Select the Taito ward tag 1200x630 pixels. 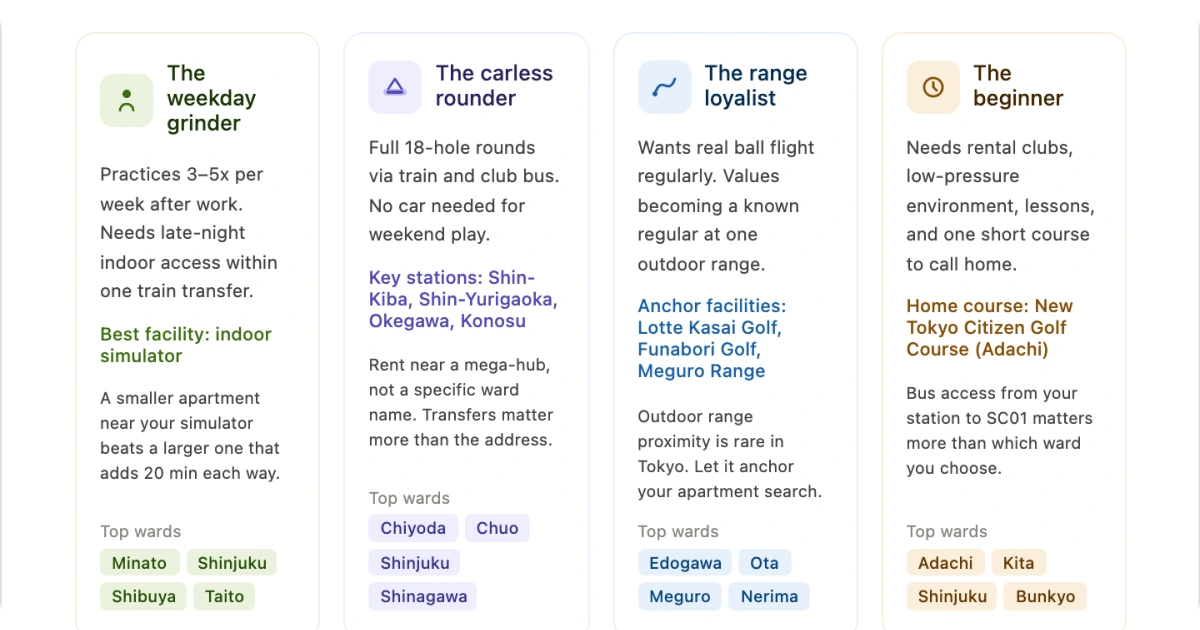[x=224, y=596]
